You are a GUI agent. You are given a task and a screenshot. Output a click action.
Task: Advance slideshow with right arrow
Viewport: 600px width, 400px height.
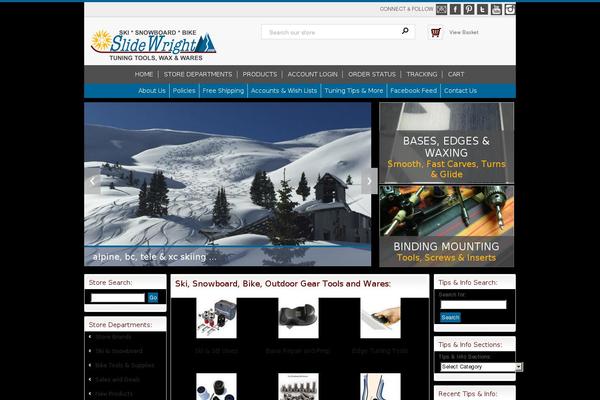point(369,181)
